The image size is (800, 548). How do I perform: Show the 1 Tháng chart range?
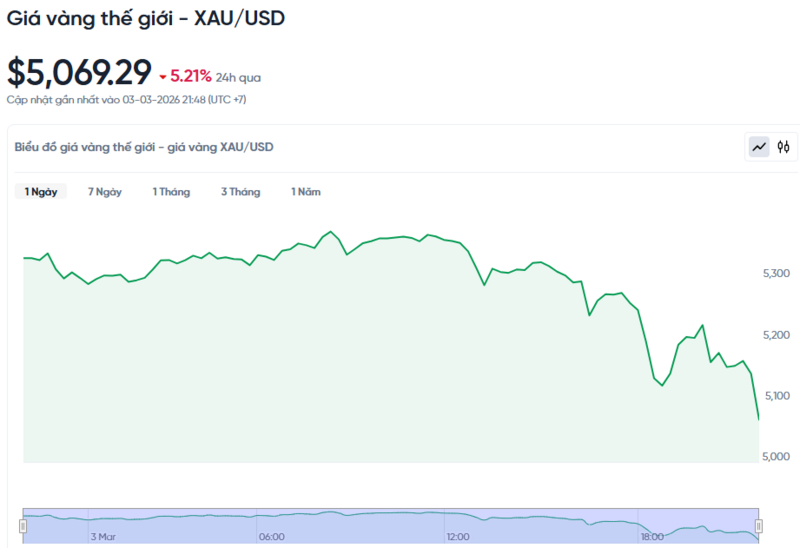pyautogui.click(x=171, y=192)
